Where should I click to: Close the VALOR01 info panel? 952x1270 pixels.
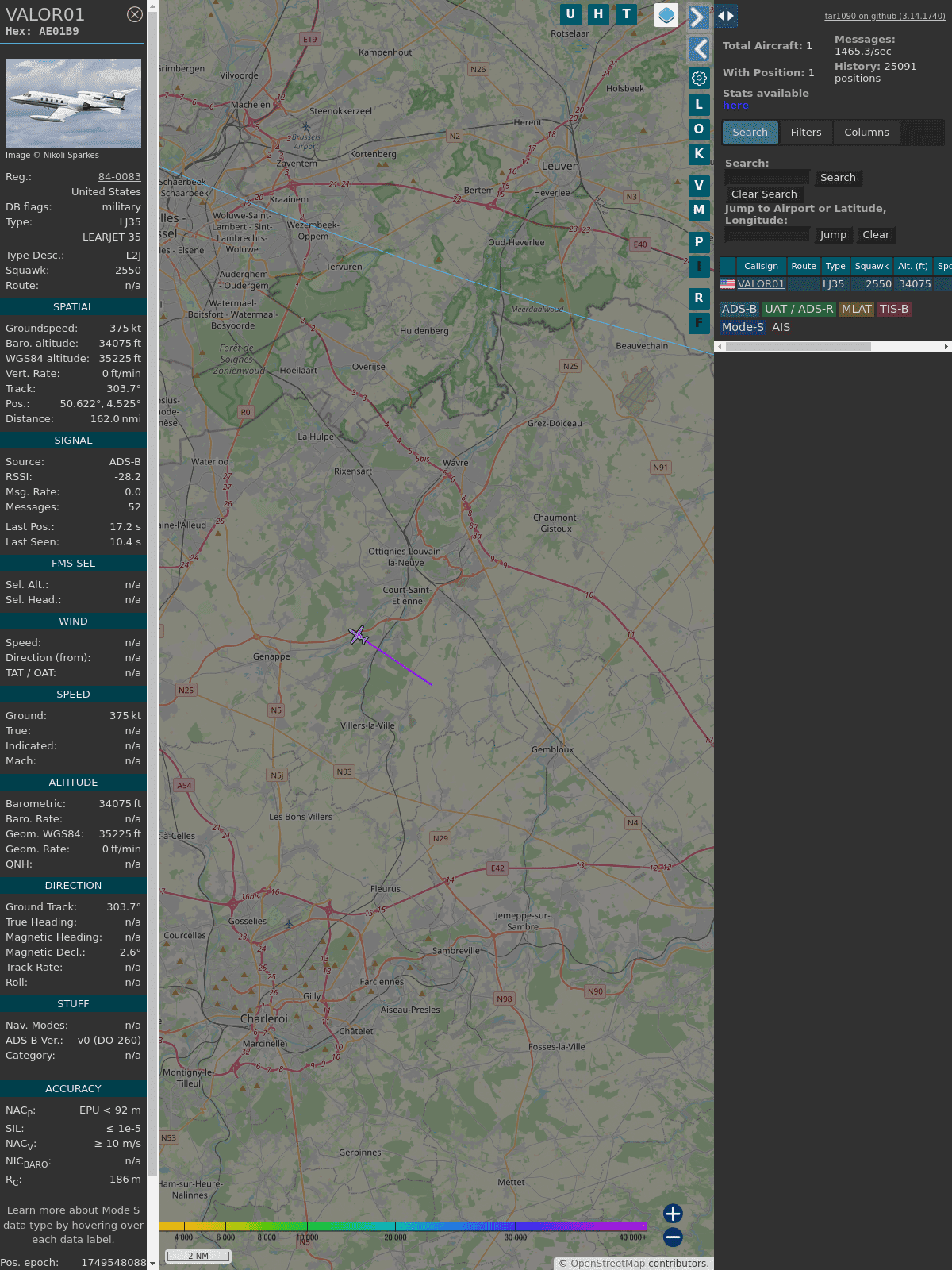135,14
